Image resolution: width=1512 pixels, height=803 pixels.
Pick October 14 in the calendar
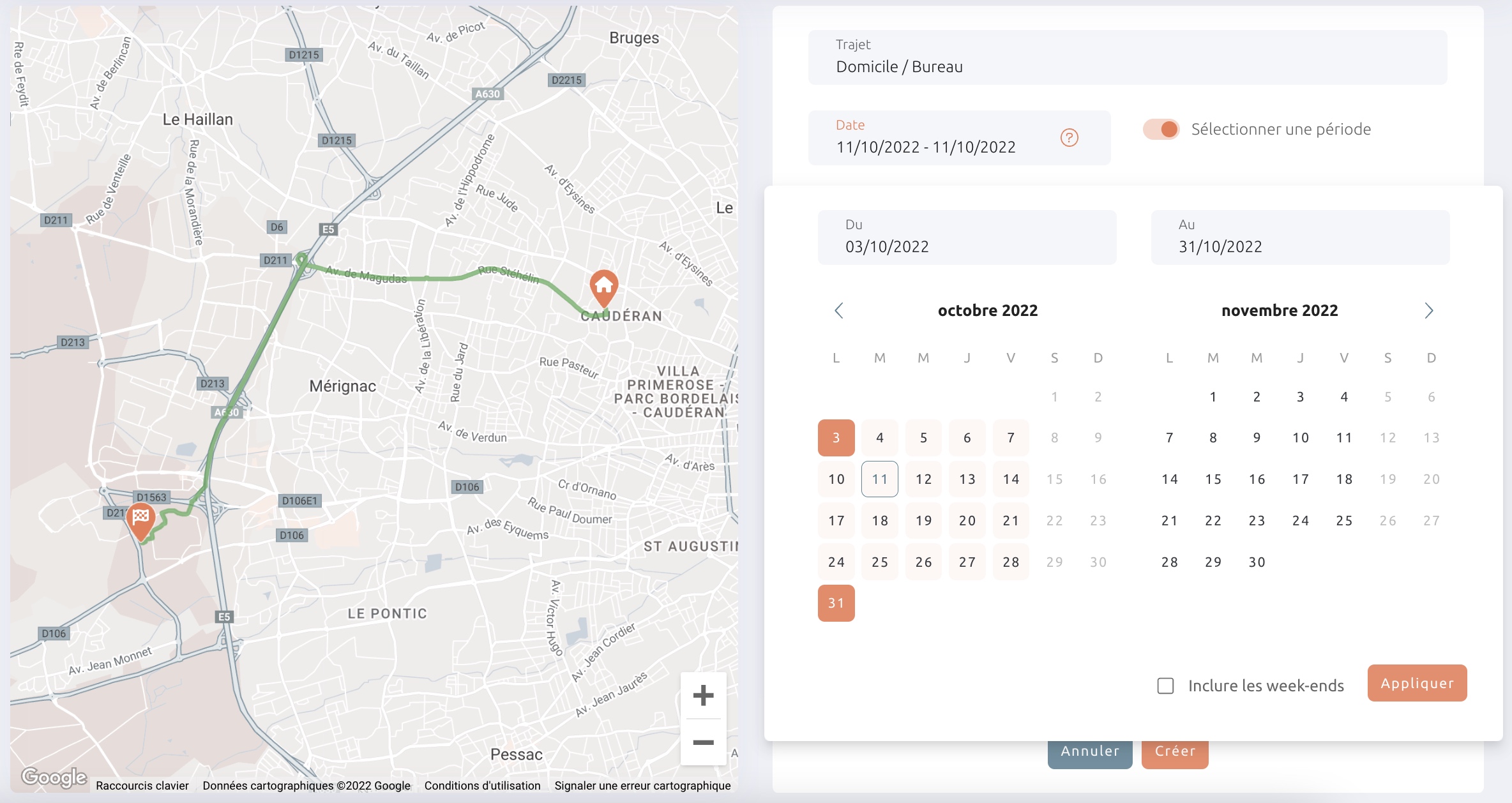1011,479
